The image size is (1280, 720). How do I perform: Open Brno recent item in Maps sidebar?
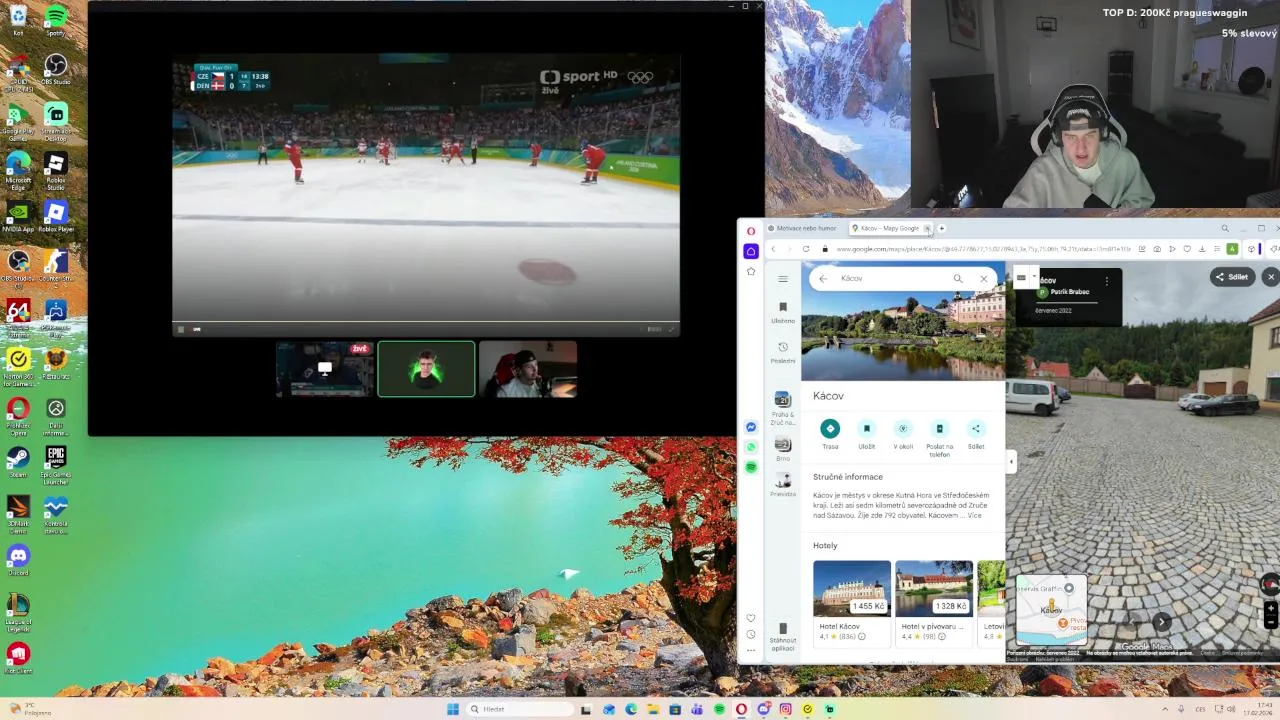tap(783, 447)
